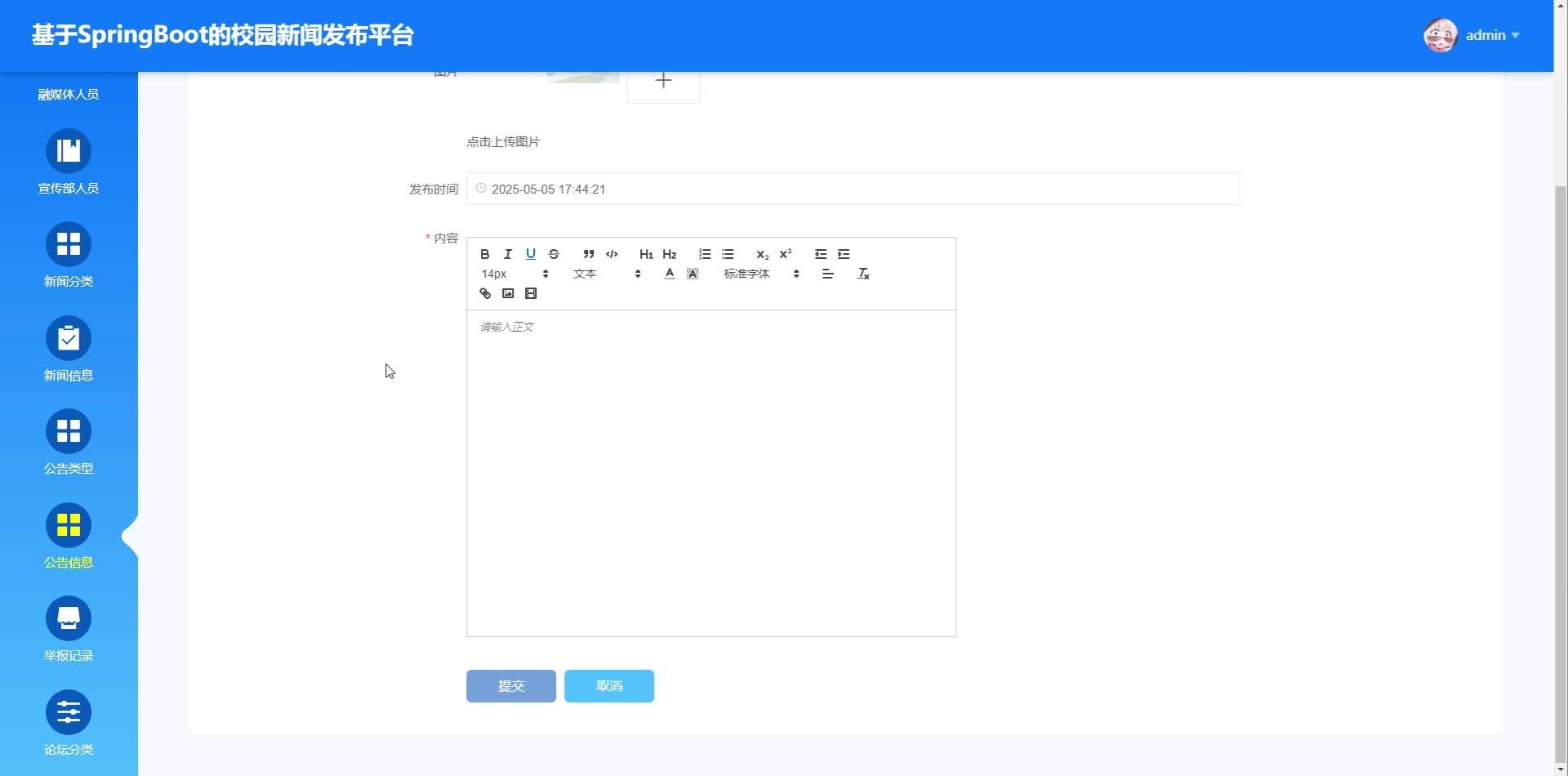Clear text formatting
This screenshot has width=1568, height=776.
click(x=863, y=274)
